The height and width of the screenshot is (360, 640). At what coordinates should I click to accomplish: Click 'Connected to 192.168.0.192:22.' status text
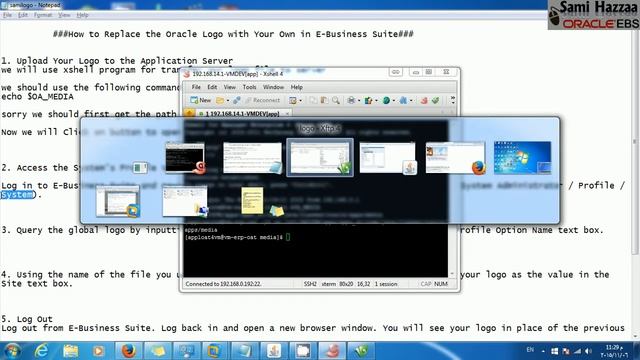click(x=223, y=284)
